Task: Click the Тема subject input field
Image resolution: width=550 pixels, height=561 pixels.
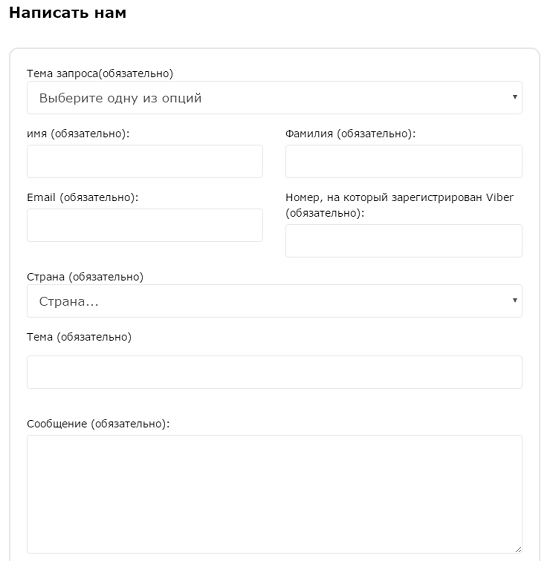Action: tap(274, 372)
